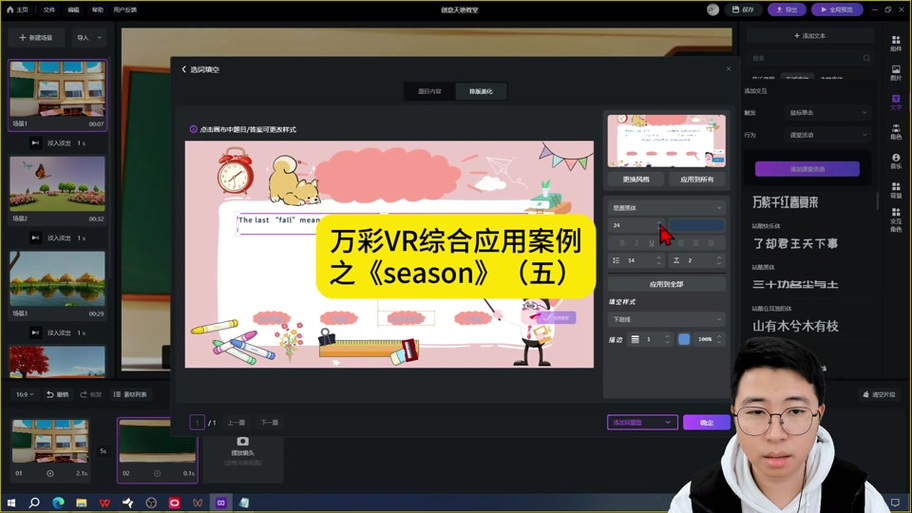This screenshot has height=513, width=912.
Task: Select timeline clip 02
Action: coord(157,450)
